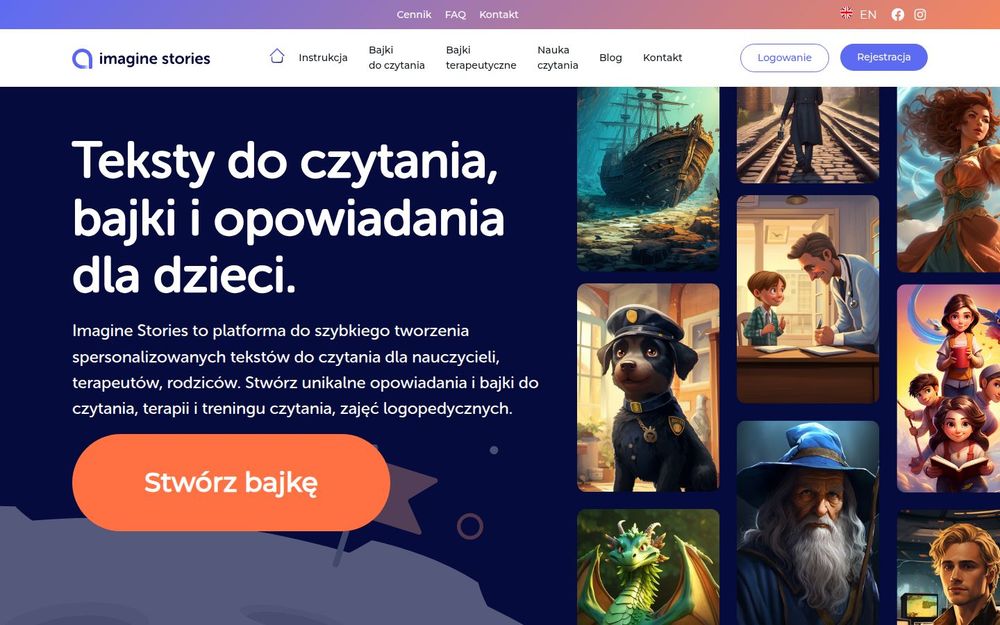Open Cennik in top bar

coord(414,14)
